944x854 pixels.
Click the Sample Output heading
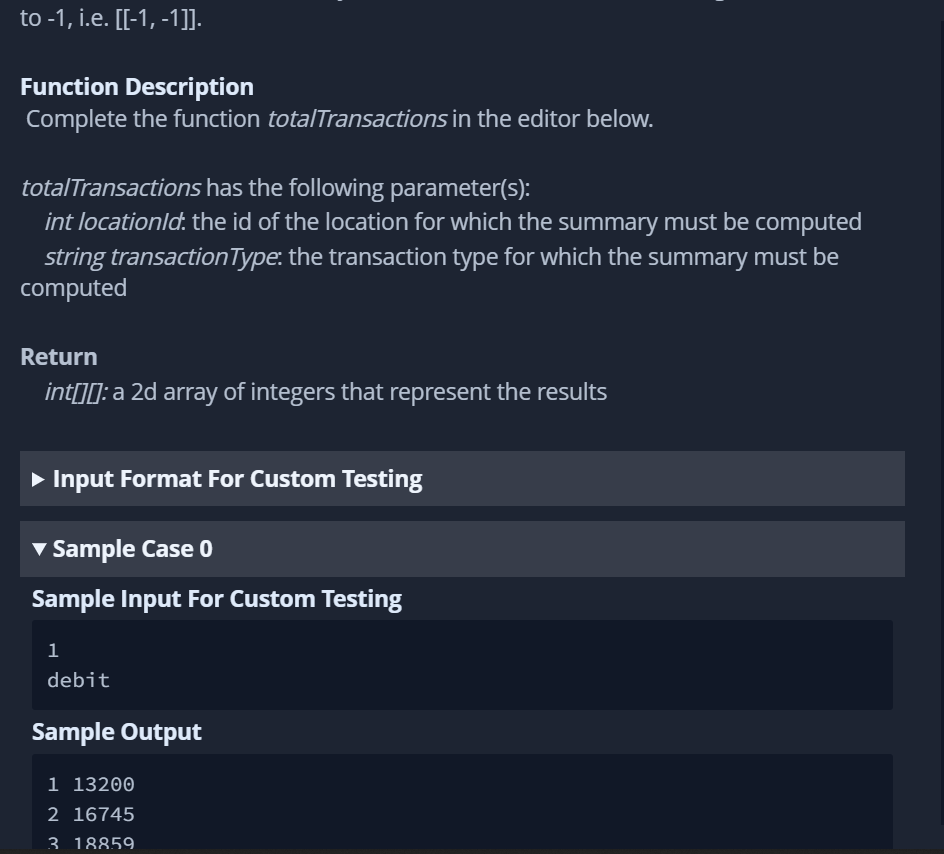pos(117,732)
